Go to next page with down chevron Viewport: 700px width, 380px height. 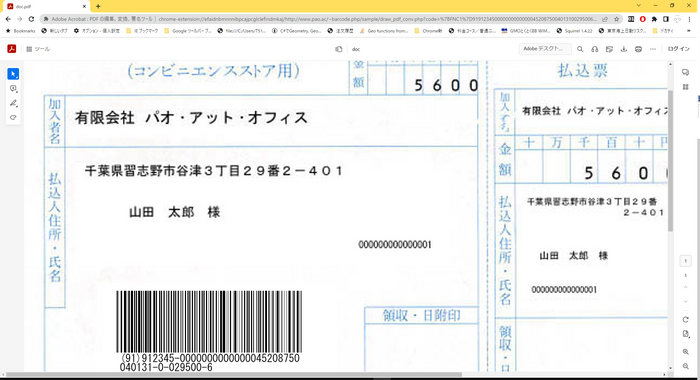tap(685, 301)
